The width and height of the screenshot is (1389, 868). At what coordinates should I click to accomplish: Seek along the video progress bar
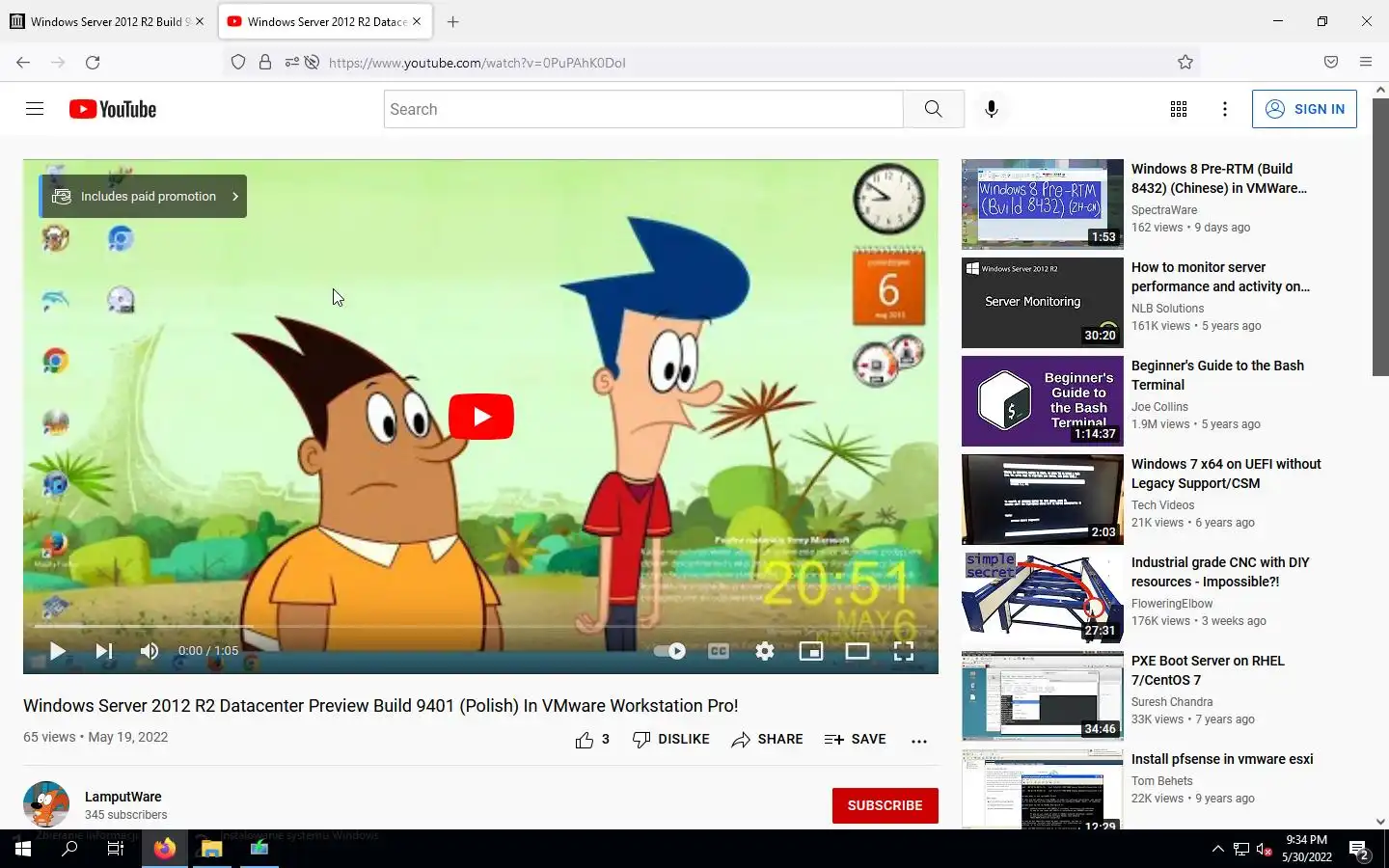480,626
